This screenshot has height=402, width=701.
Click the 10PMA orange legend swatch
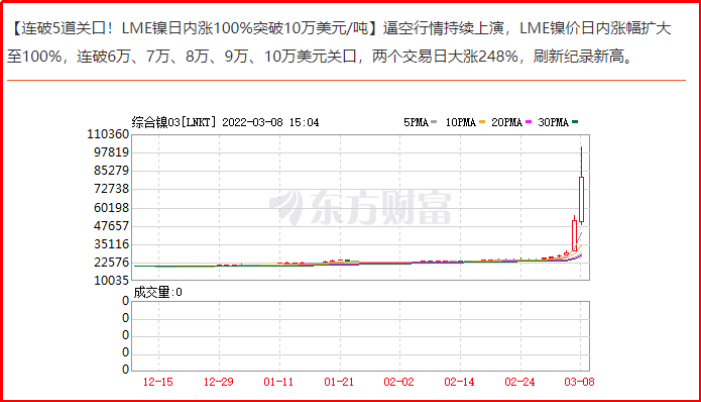coord(482,122)
